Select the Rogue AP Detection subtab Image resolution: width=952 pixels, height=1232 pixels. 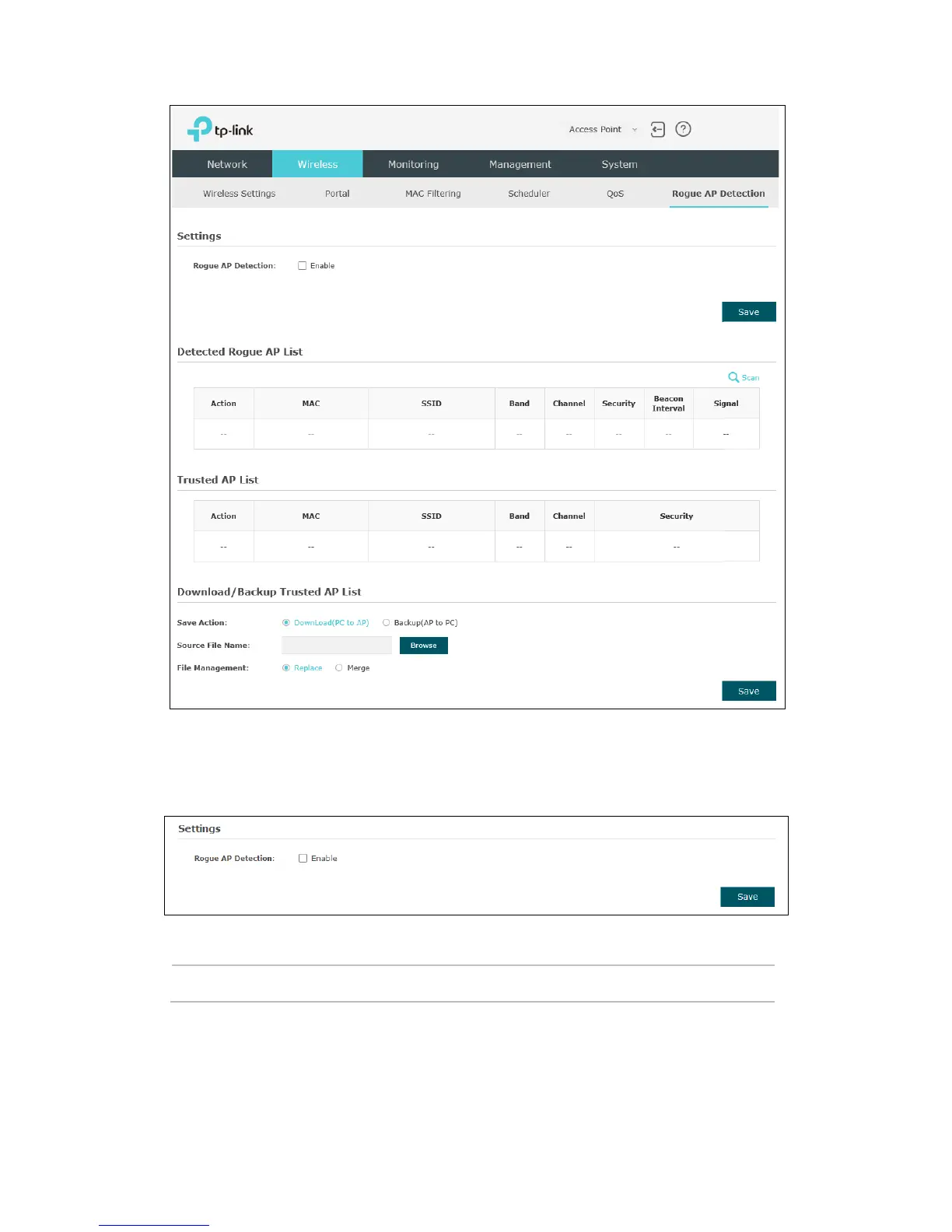pyautogui.click(x=719, y=194)
